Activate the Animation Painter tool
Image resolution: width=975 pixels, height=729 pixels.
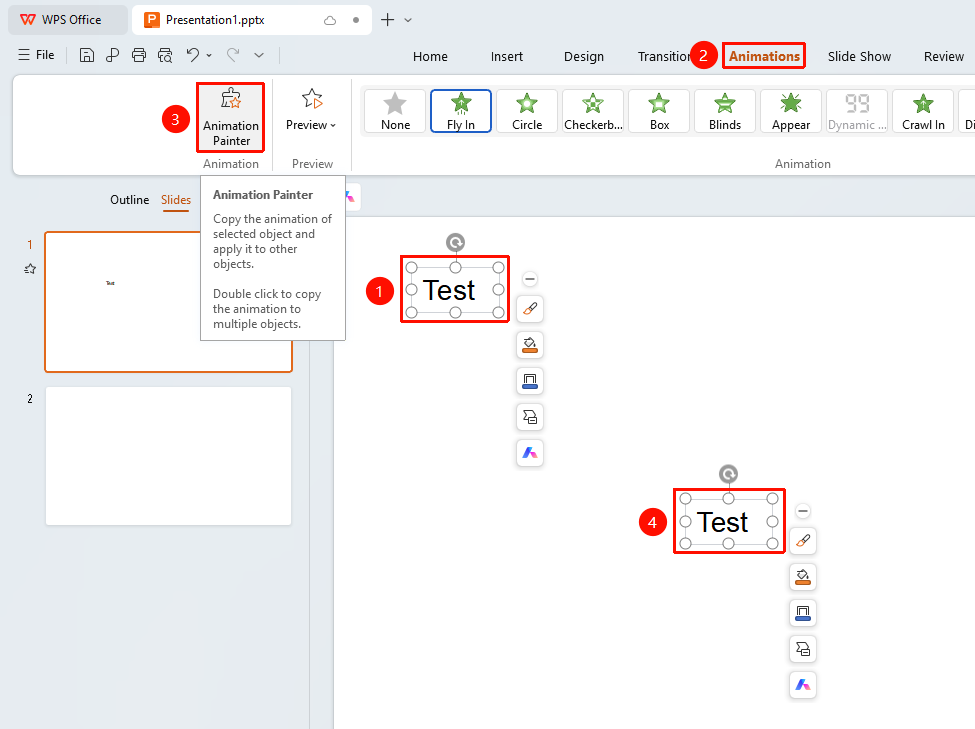pyautogui.click(x=231, y=117)
